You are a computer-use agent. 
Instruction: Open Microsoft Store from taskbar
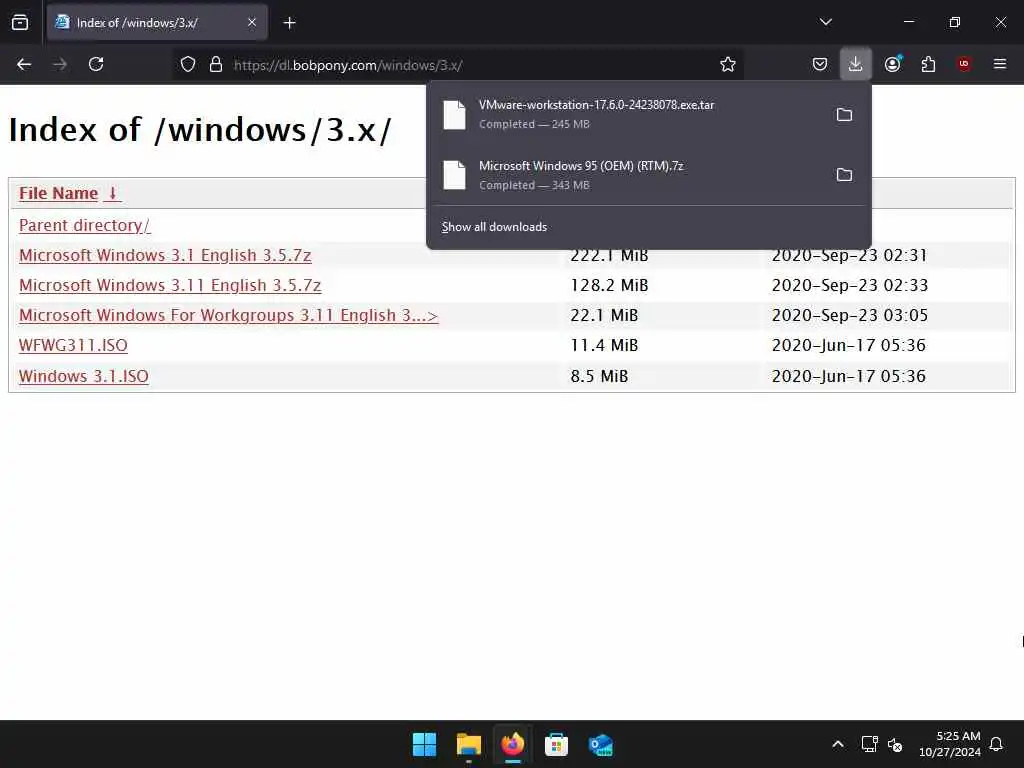pos(556,744)
